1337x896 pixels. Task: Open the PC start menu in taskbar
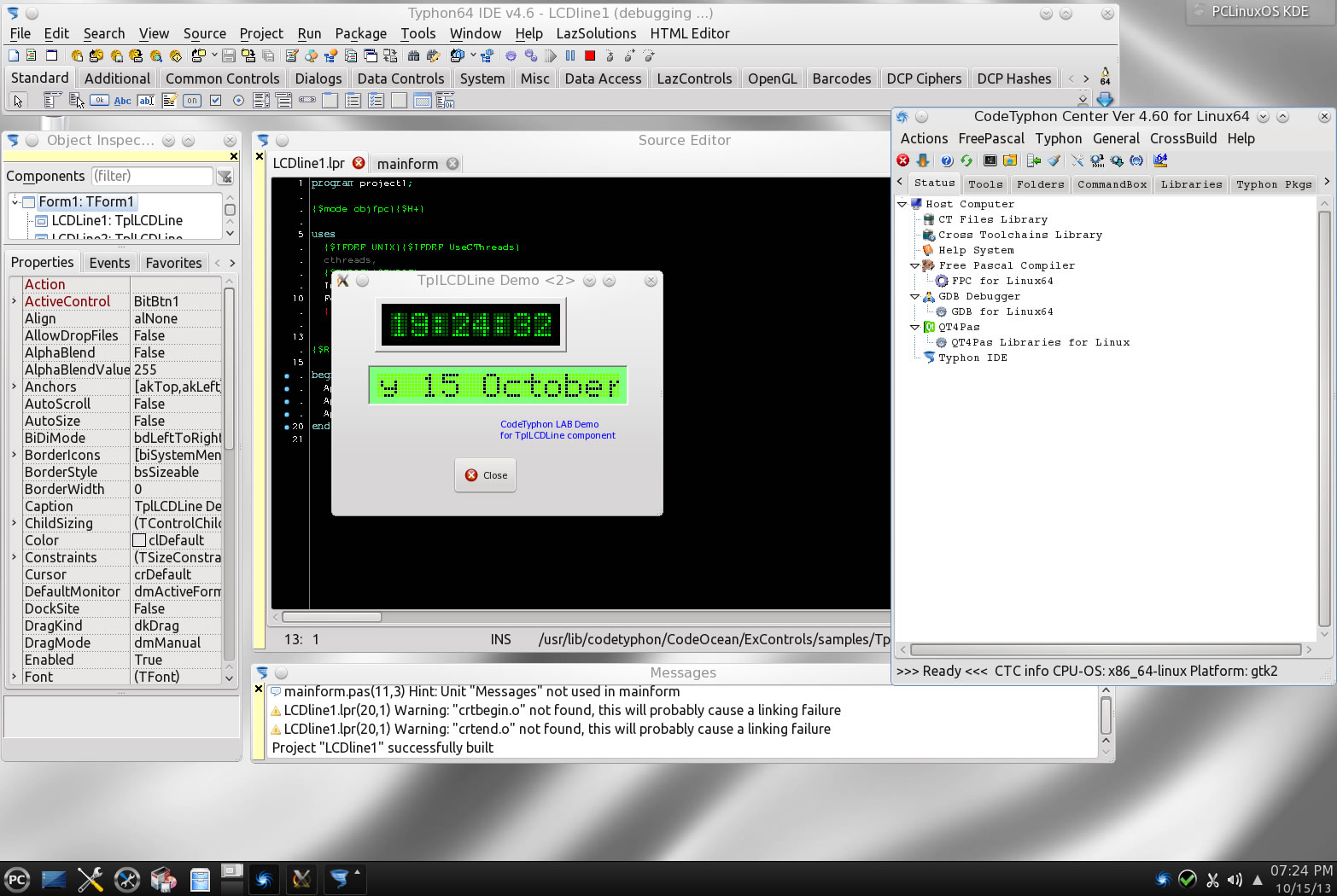click(x=17, y=879)
